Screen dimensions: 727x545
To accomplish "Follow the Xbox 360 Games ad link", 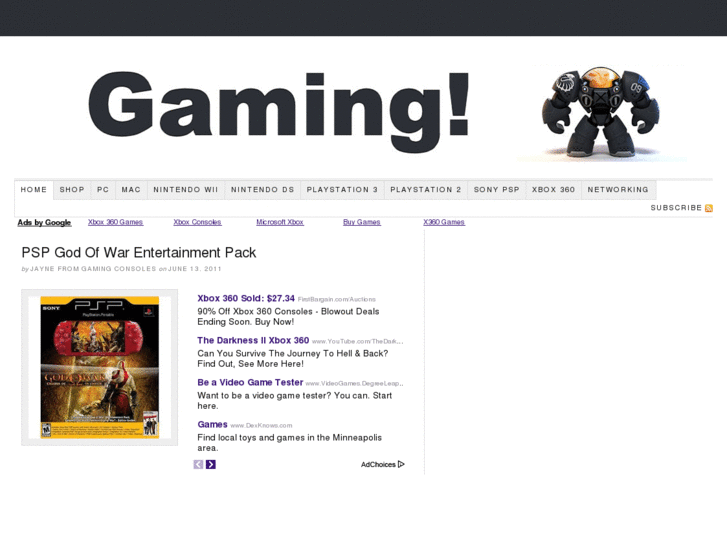I will [x=115, y=222].
